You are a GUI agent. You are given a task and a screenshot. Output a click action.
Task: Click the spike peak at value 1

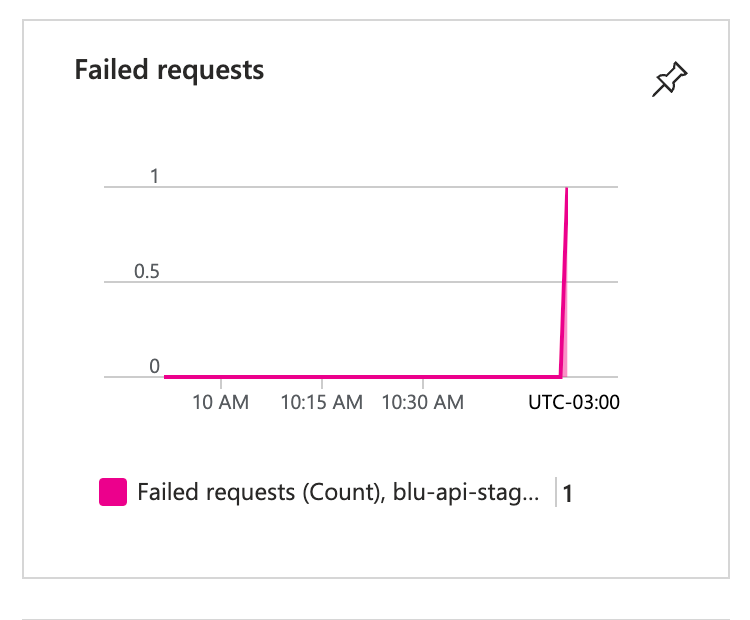(x=567, y=188)
